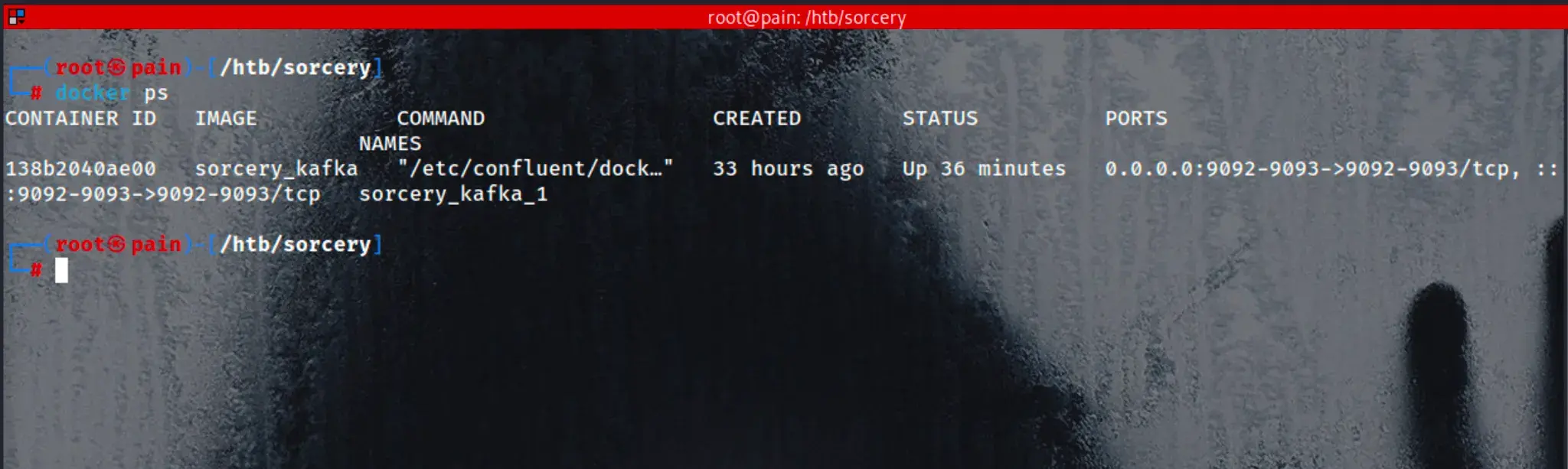This screenshot has height=469, width=1568.
Task: Click the skull symbol in the second prompt
Action: 116,244
